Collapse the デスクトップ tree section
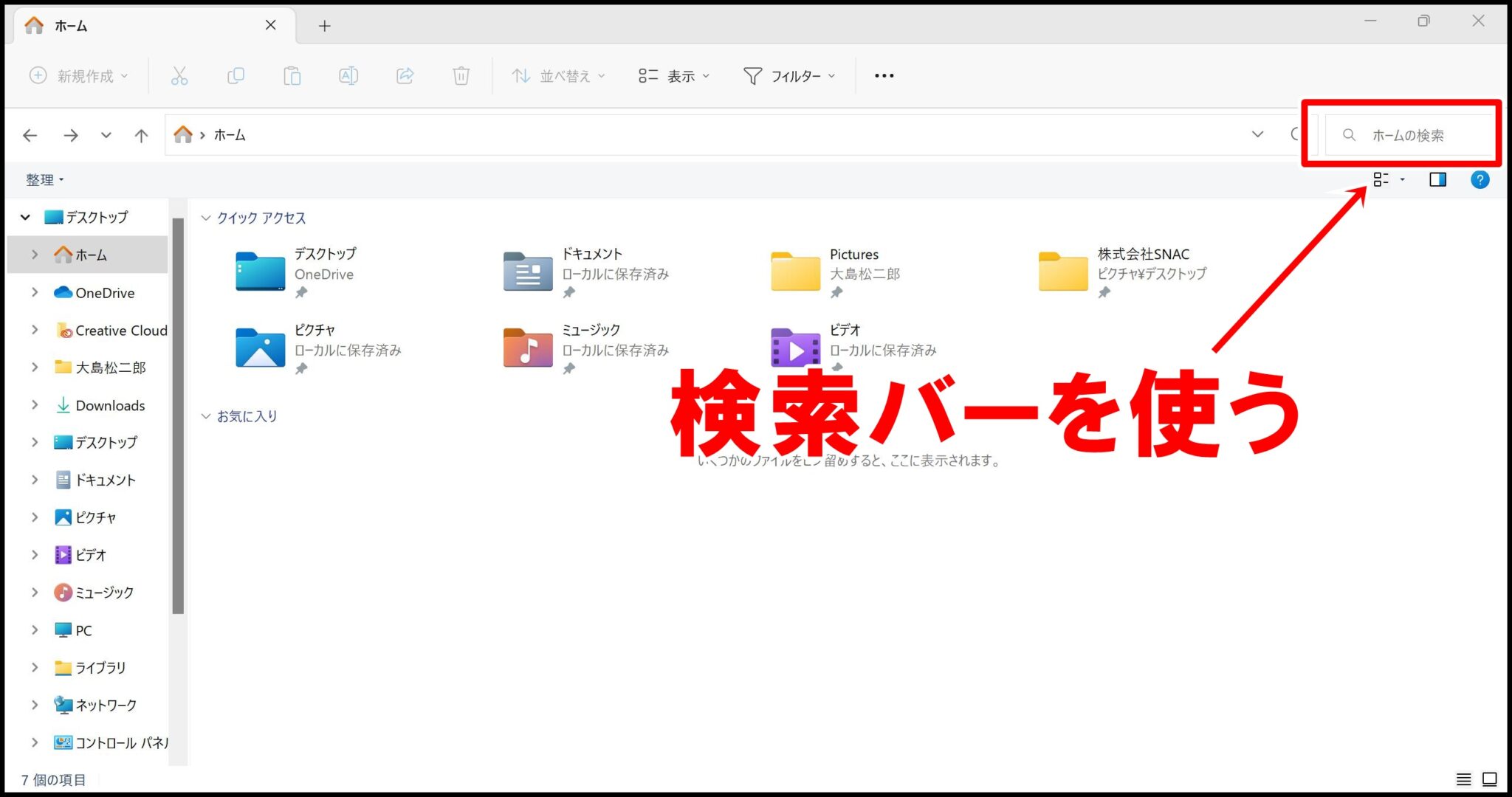This screenshot has width=1512, height=797. 25,216
